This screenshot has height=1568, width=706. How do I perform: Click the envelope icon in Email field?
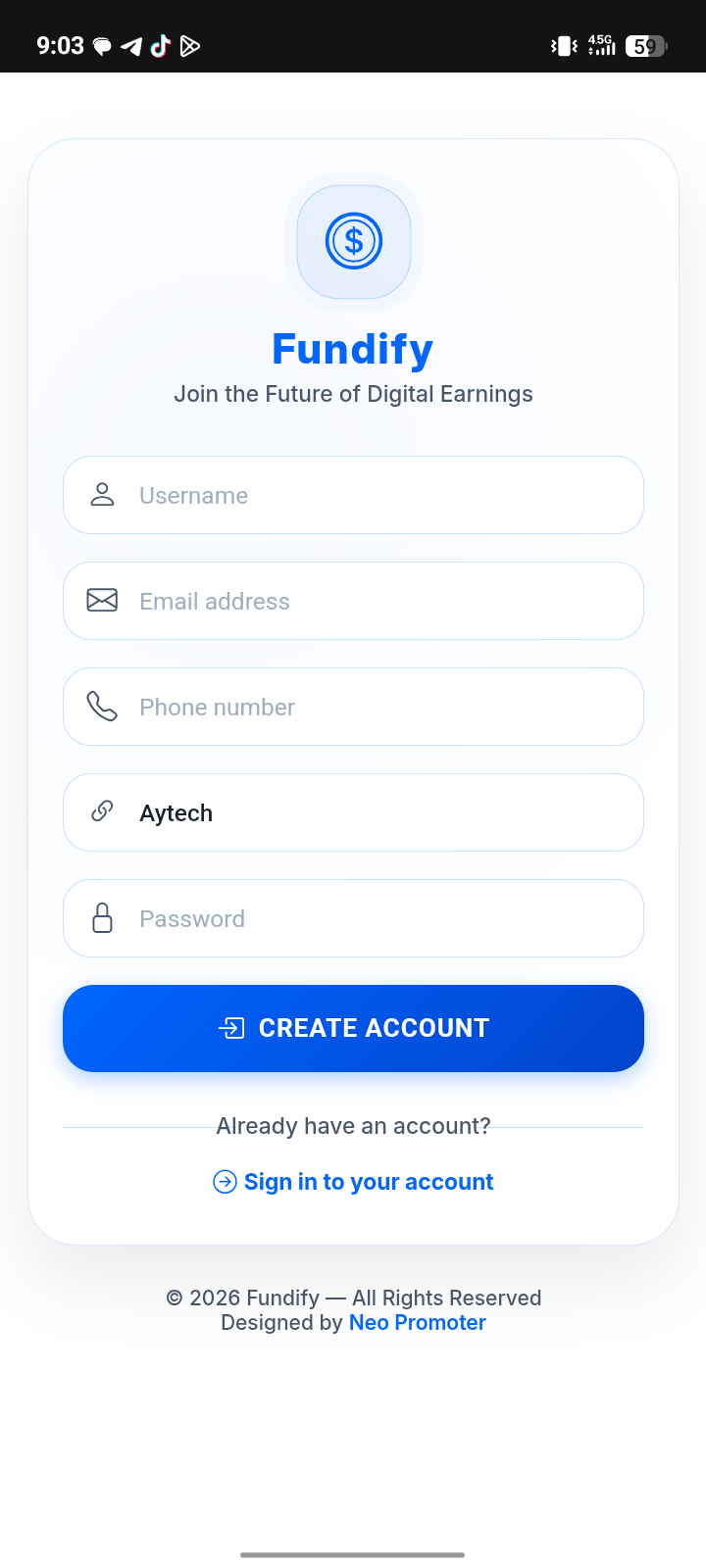coord(102,601)
